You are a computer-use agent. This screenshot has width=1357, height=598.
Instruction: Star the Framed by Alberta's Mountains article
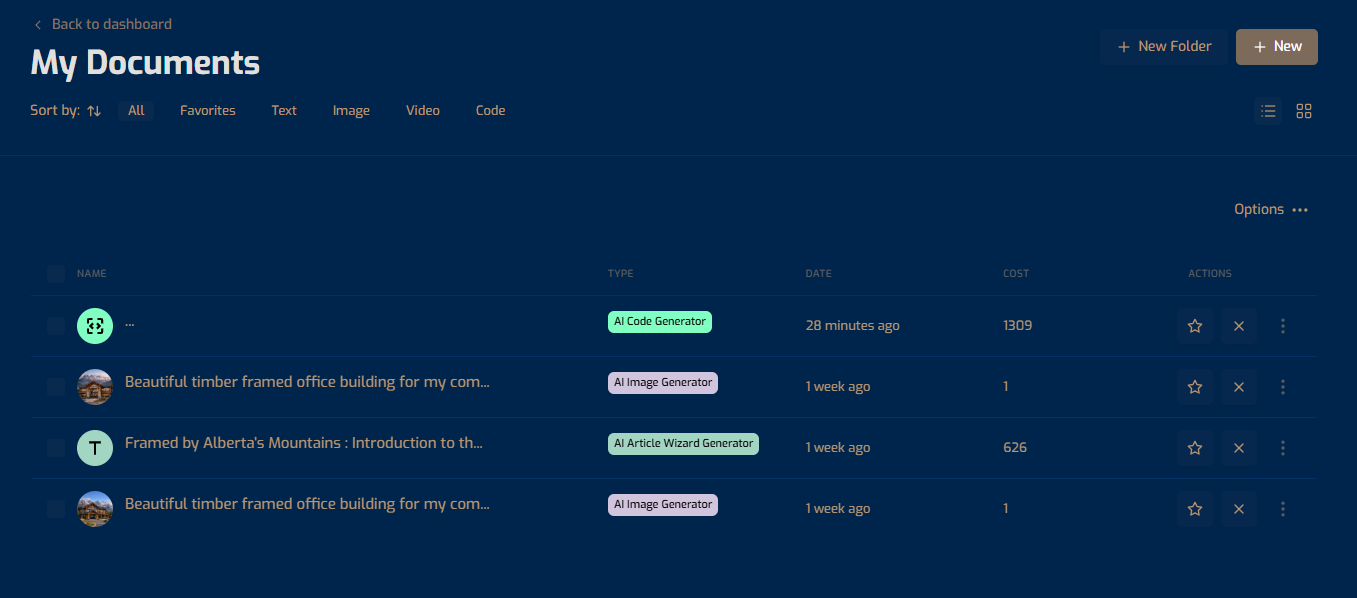click(1194, 448)
